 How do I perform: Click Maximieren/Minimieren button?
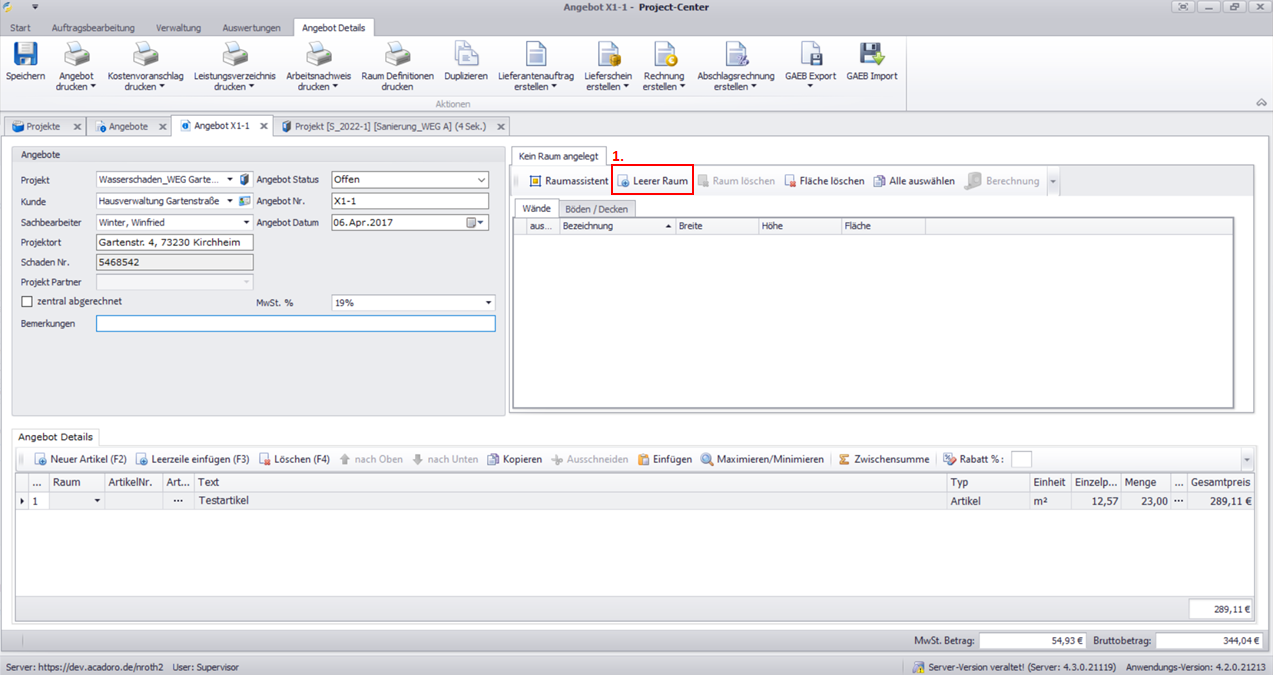click(762, 459)
